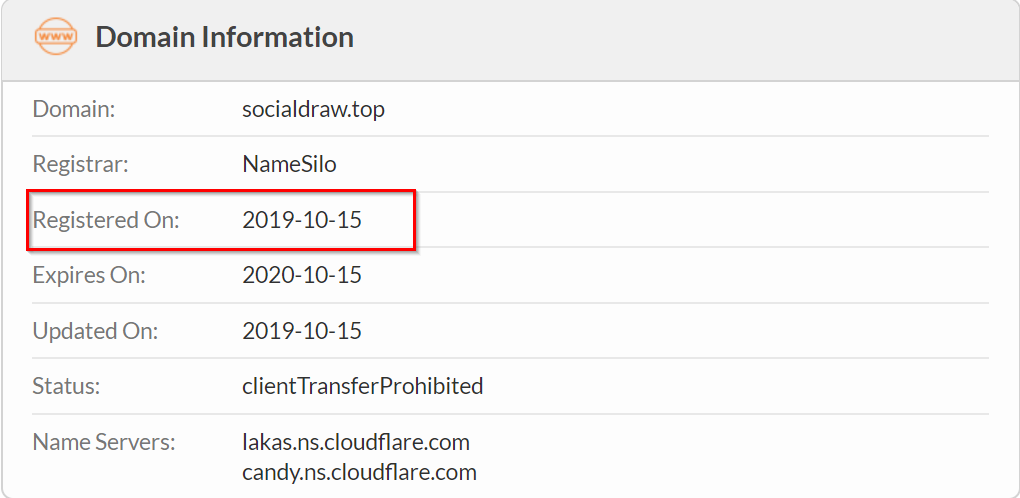Click the Updated On date value
Screen dimensions: 1020x498
(x=302, y=332)
